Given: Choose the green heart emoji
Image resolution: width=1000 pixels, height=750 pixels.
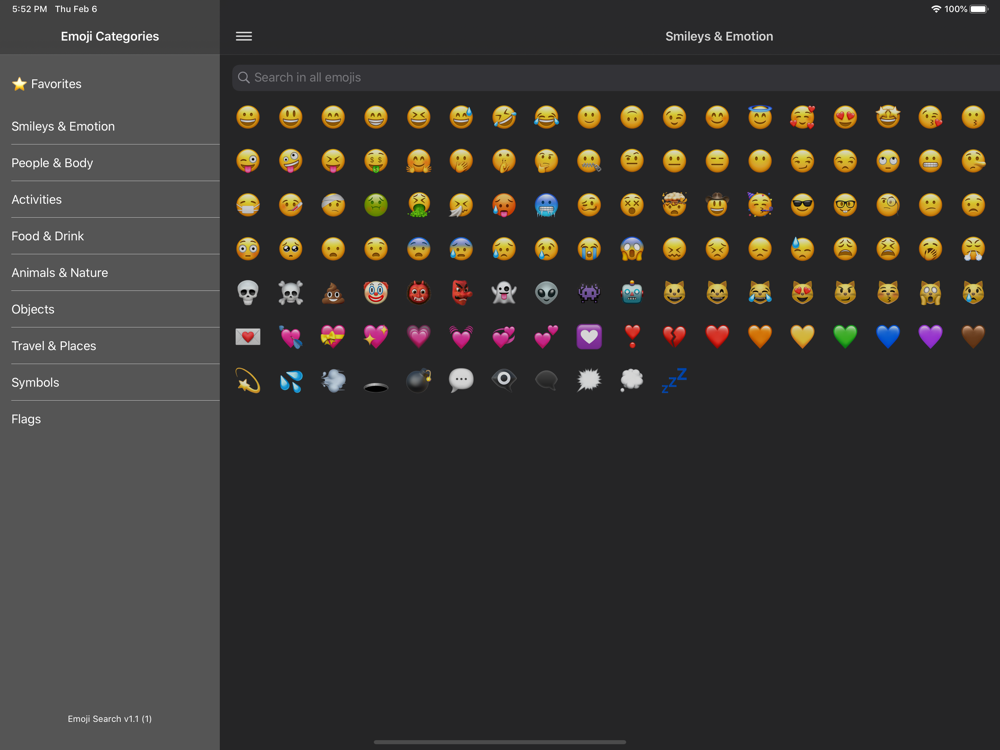Looking at the screenshot, I should (845, 336).
